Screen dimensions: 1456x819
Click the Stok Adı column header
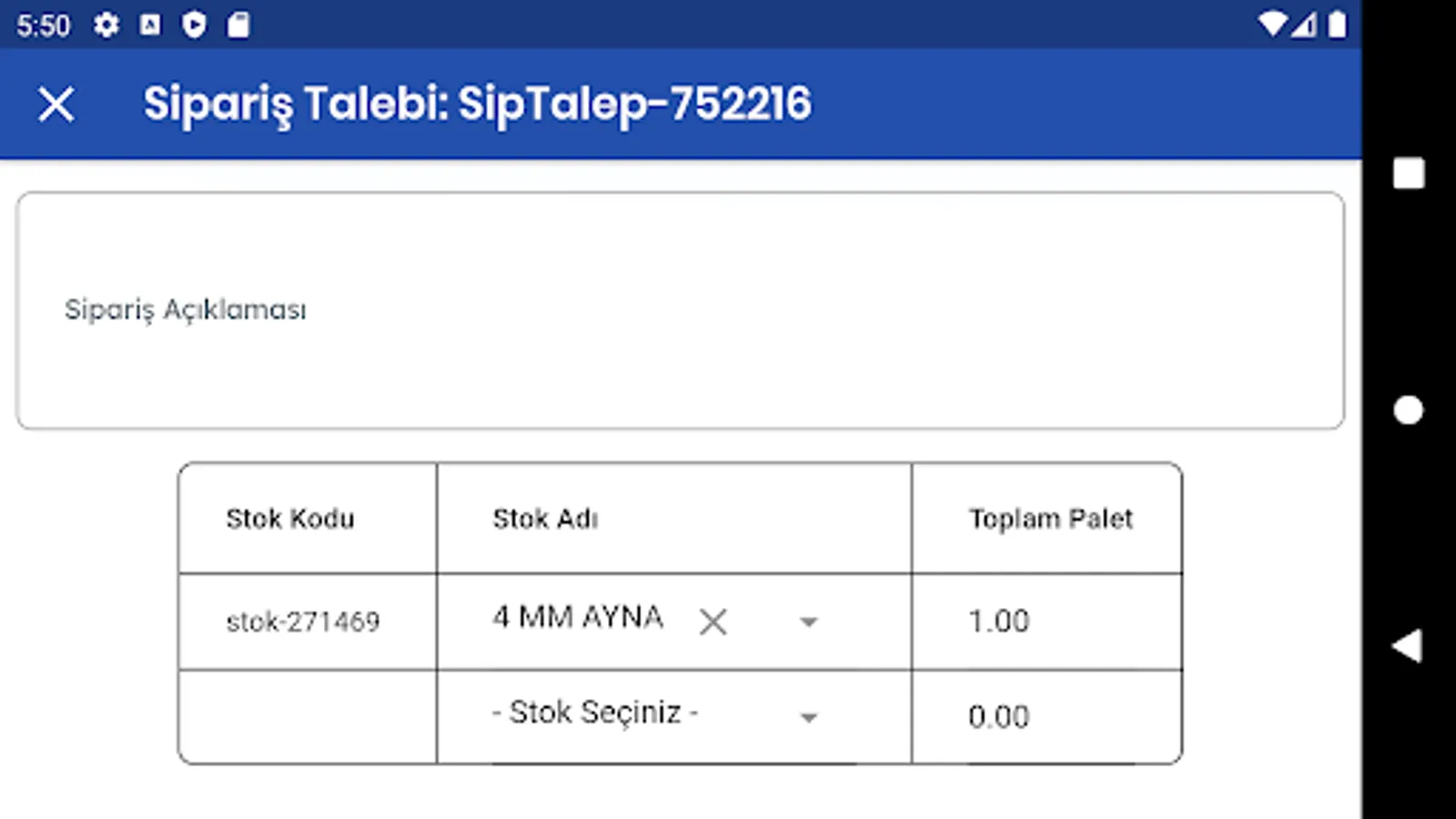pyautogui.click(x=545, y=519)
